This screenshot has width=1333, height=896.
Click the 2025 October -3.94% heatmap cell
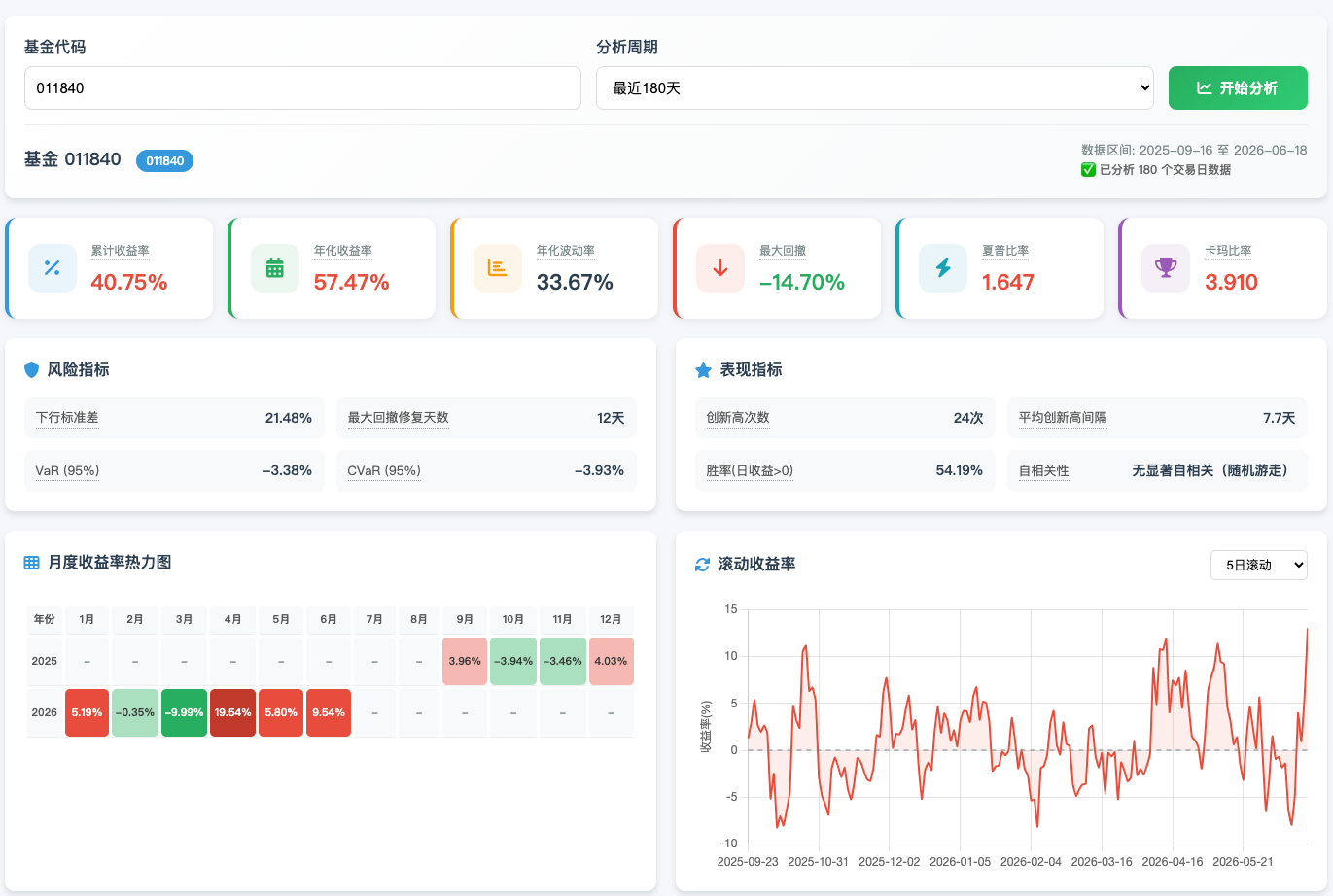[x=513, y=662]
